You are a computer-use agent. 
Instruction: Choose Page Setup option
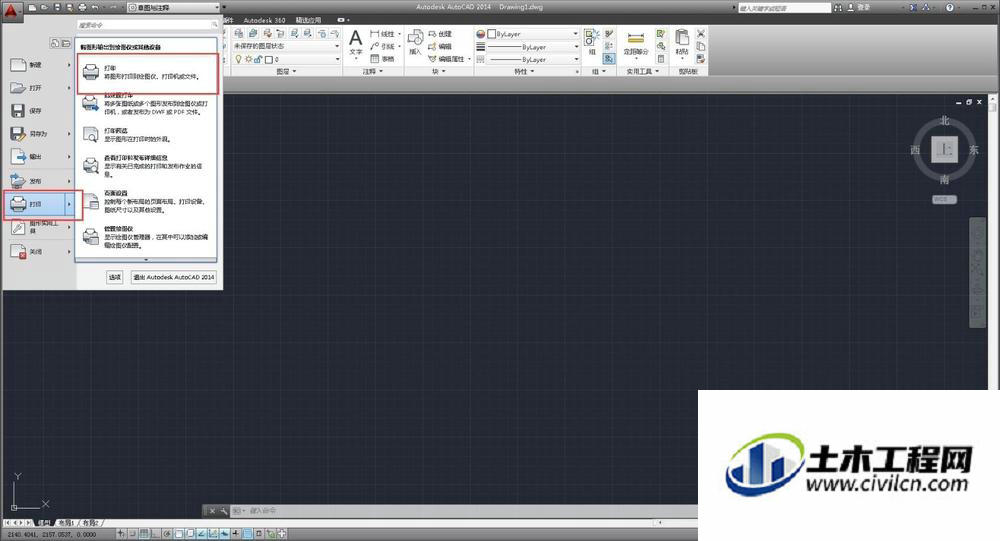point(146,202)
